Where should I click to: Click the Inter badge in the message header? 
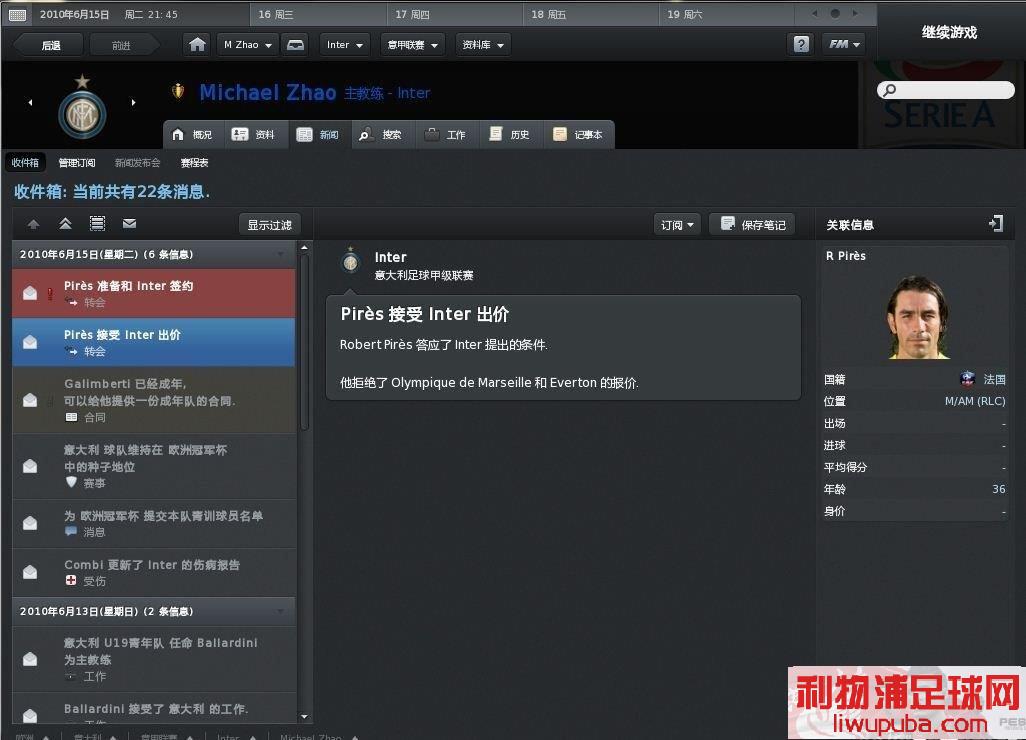pos(351,260)
